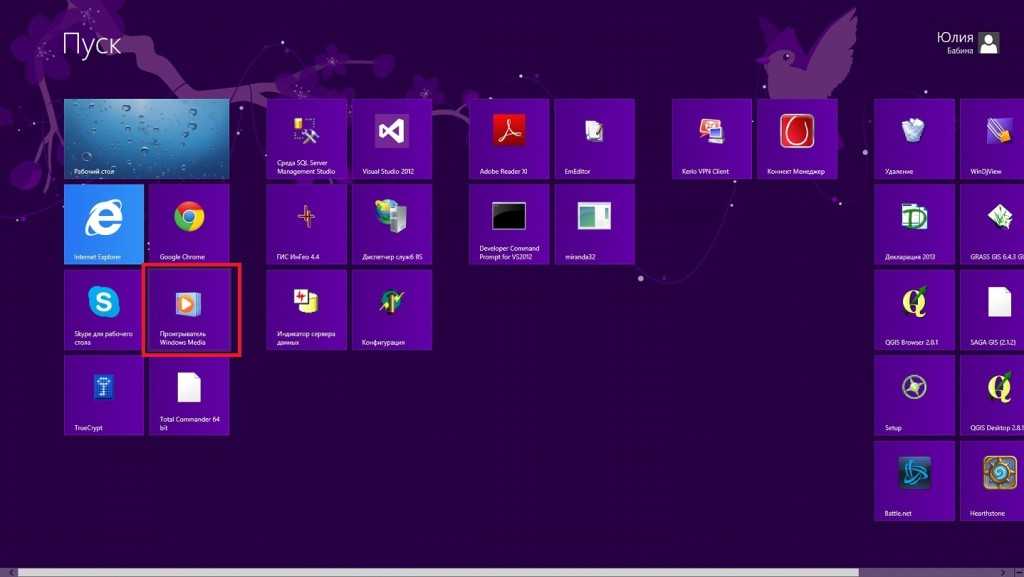
Task: Open QGIS Desktop 2.8.1 tile
Action: pyautogui.click(x=993, y=396)
